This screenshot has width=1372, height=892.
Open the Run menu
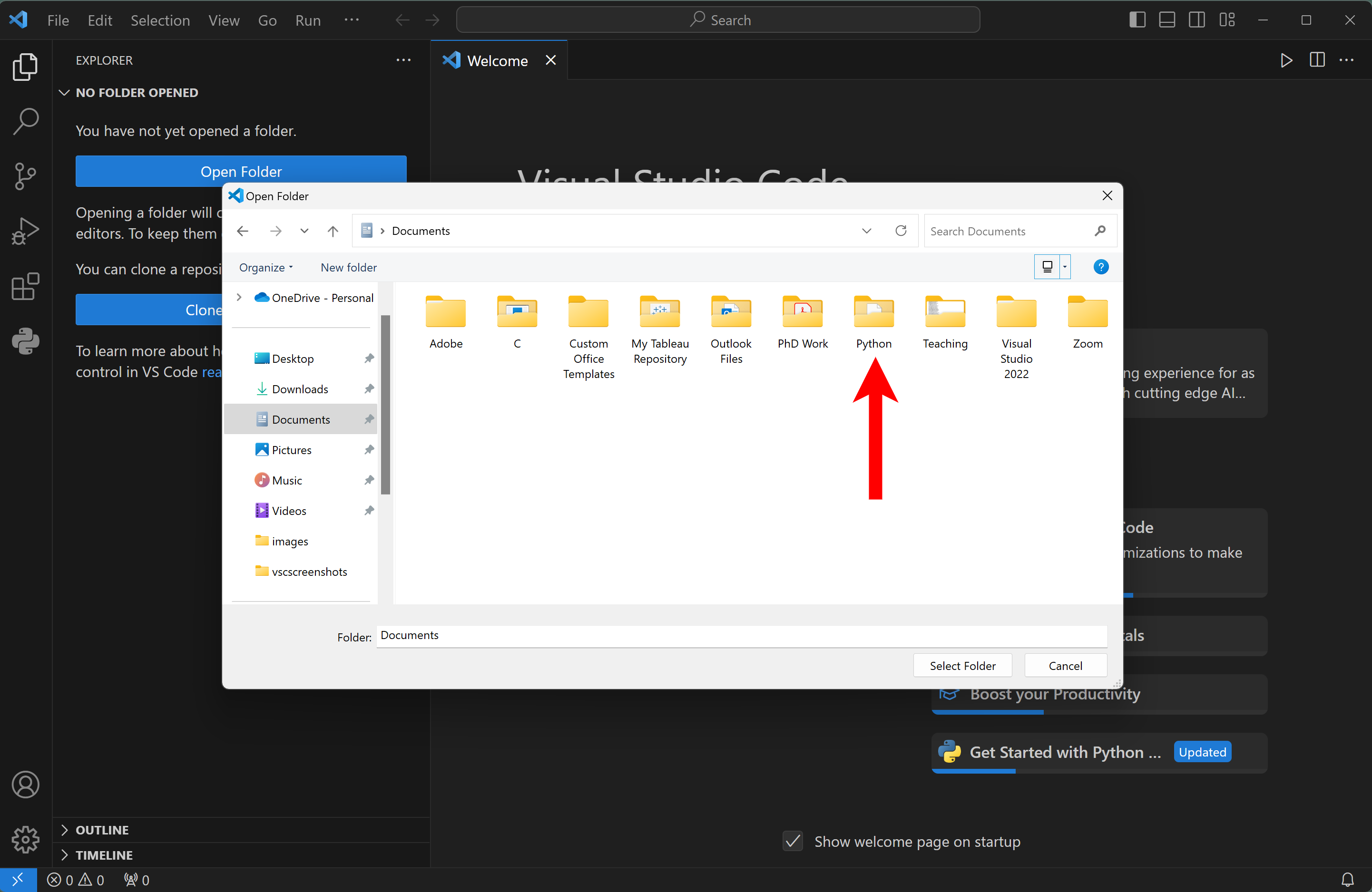pos(308,20)
